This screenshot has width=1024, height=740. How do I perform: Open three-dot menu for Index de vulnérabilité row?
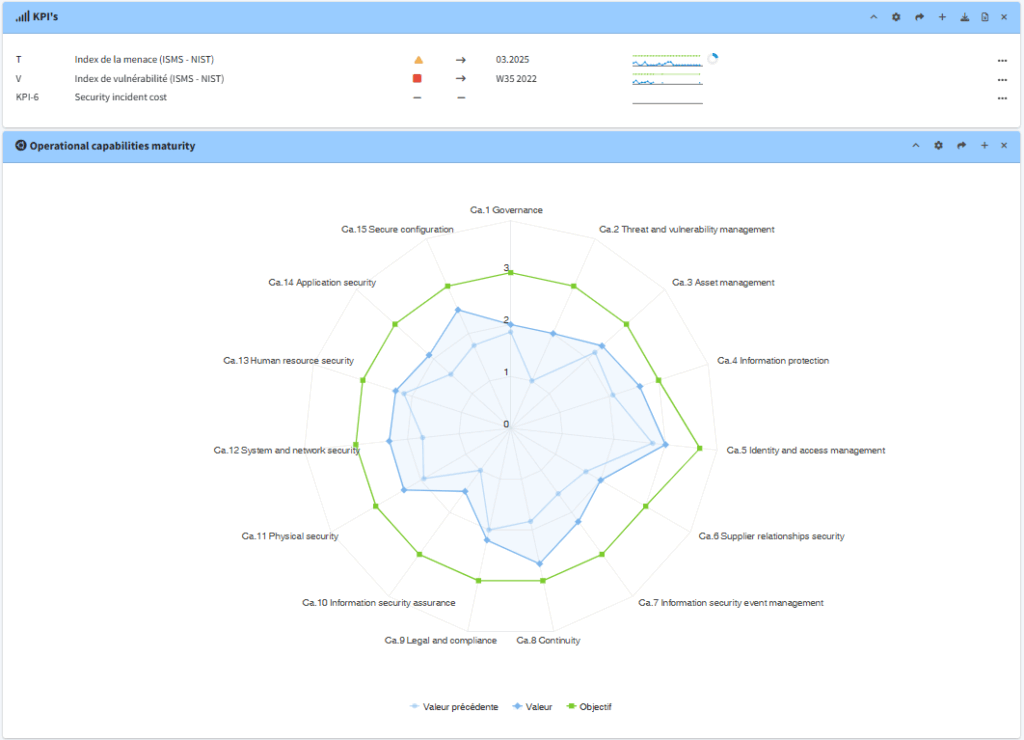(1002, 79)
